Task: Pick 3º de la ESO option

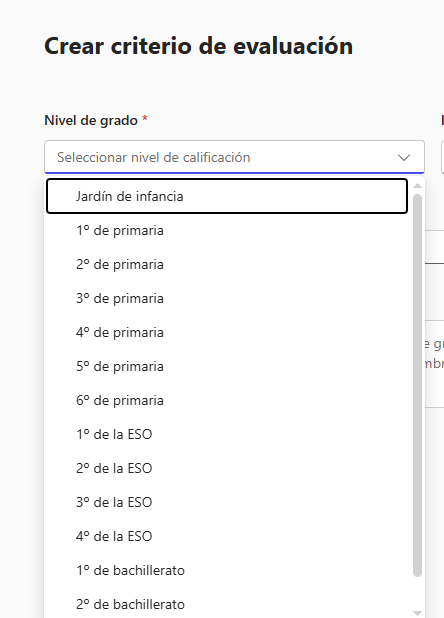Action: tap(227, 502)
